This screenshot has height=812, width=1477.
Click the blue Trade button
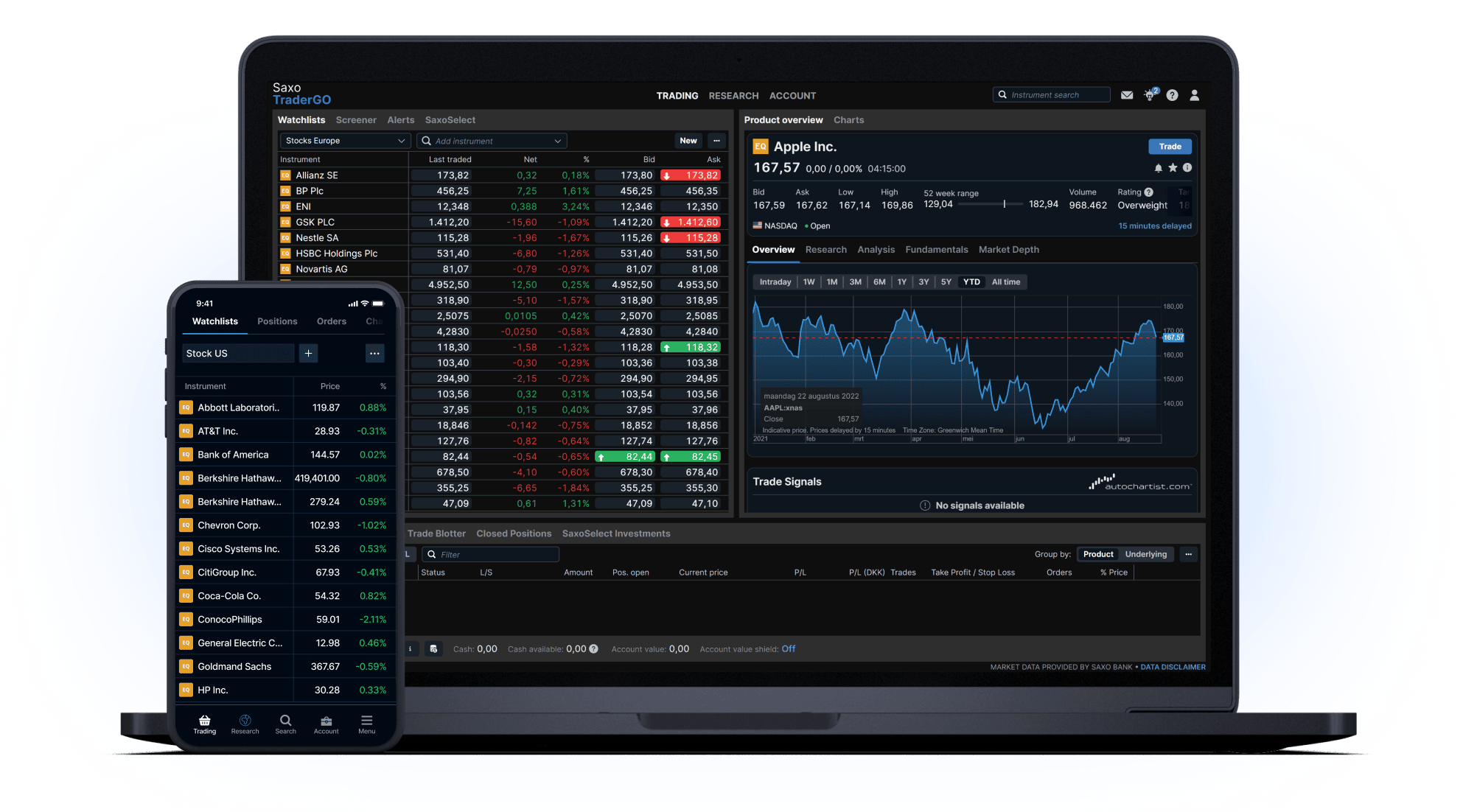(x=1170, y=147)
